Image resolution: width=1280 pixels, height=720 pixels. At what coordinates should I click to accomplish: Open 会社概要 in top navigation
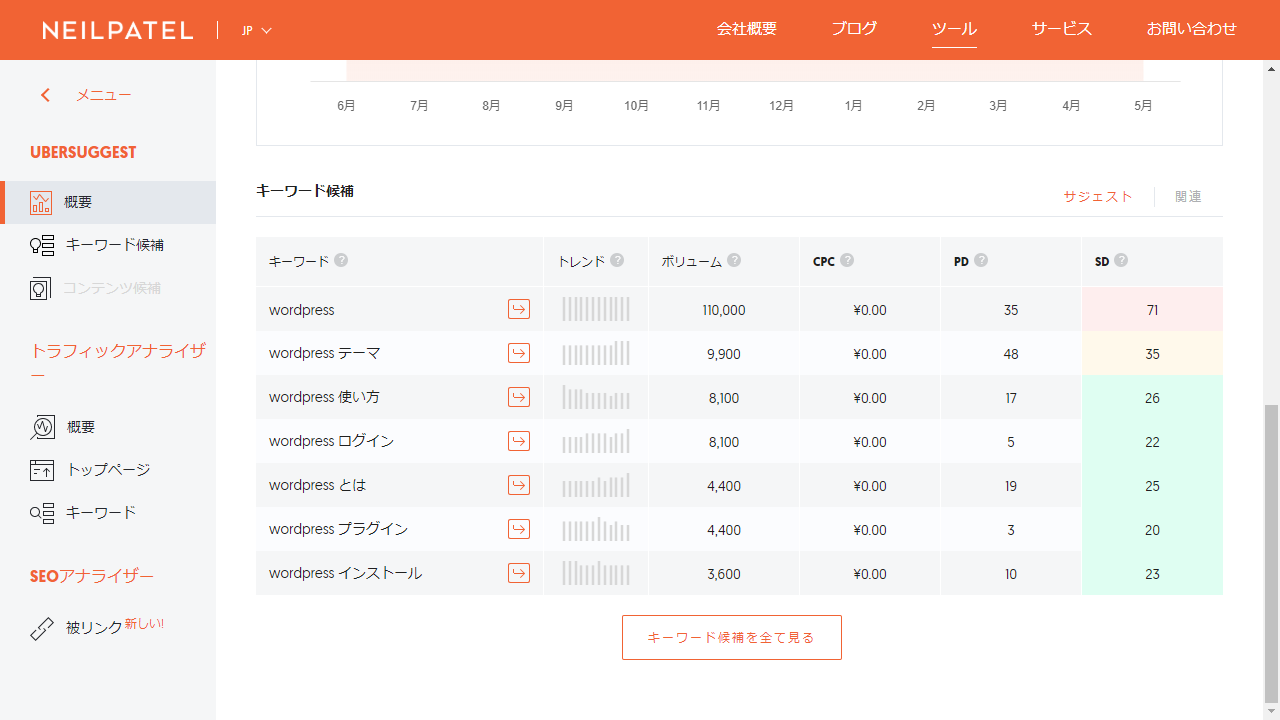click(747, 29)
